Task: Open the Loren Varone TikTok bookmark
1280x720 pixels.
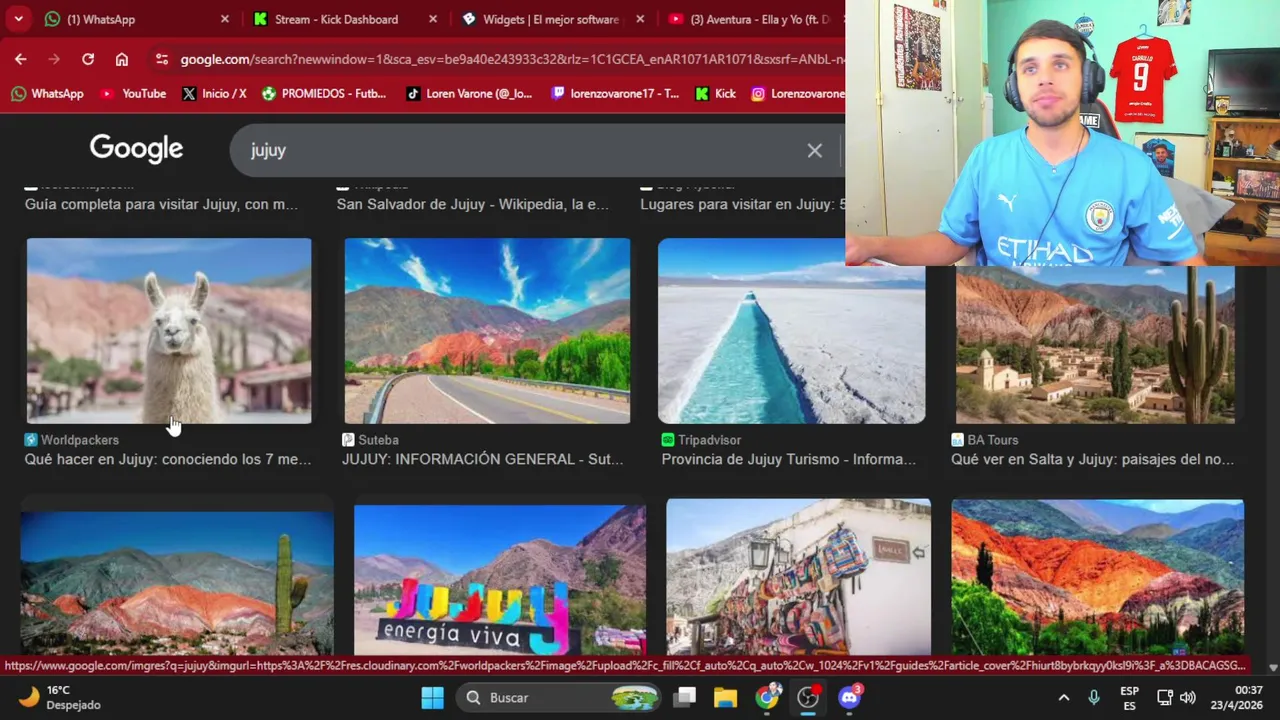Action: point(469,93)
